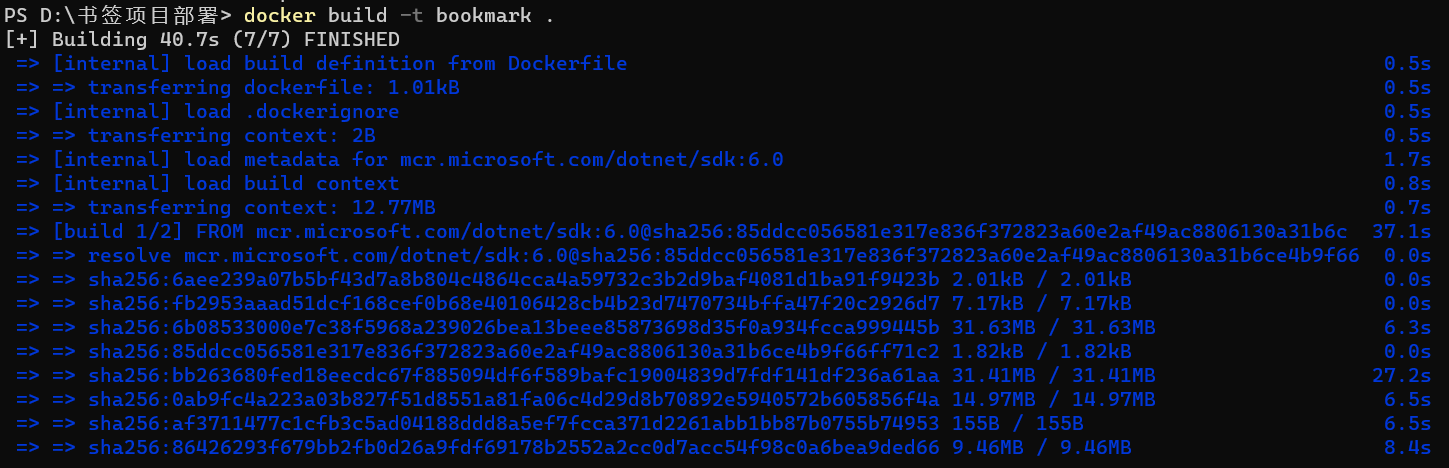Click the "Building 40.7s (7/7) FINISHED" status line
The width and height of the screenshot is (1449, 468).
[225, 40]
